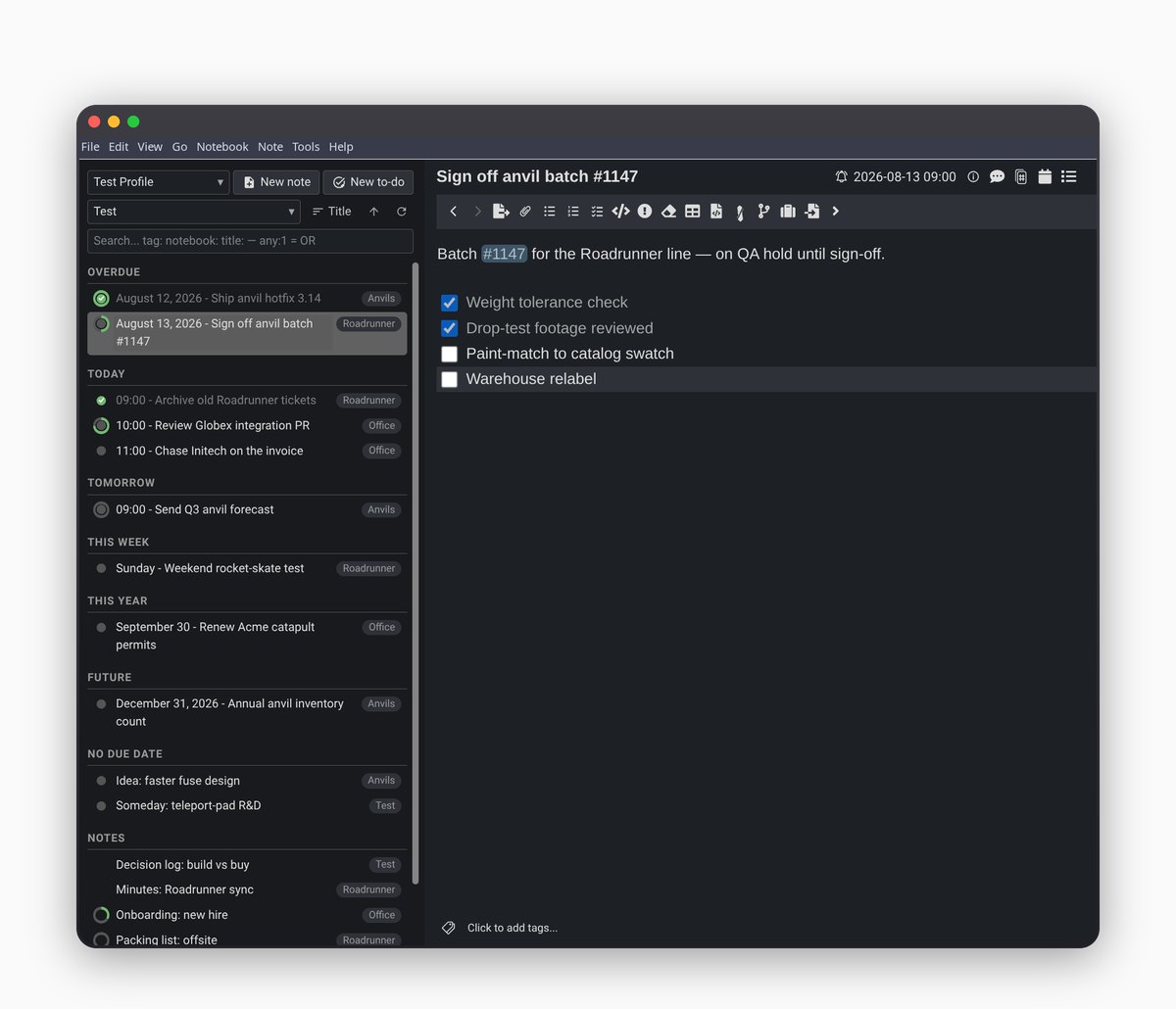Open the View menu
The height and width of the screenshot is (1009, 1176).
point(150,147)
